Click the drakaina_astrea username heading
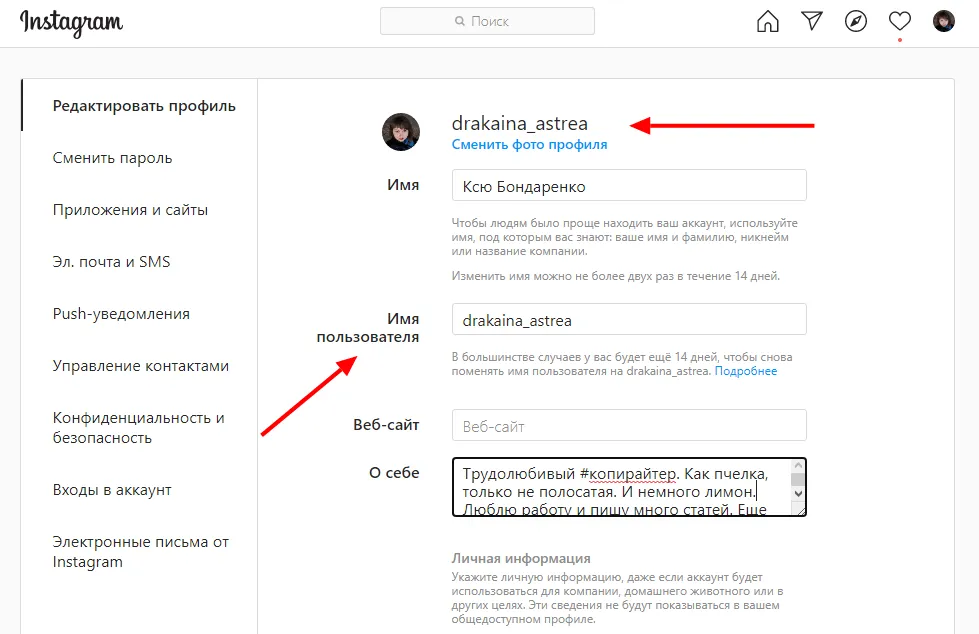979x634 pixels. (519, 124)
